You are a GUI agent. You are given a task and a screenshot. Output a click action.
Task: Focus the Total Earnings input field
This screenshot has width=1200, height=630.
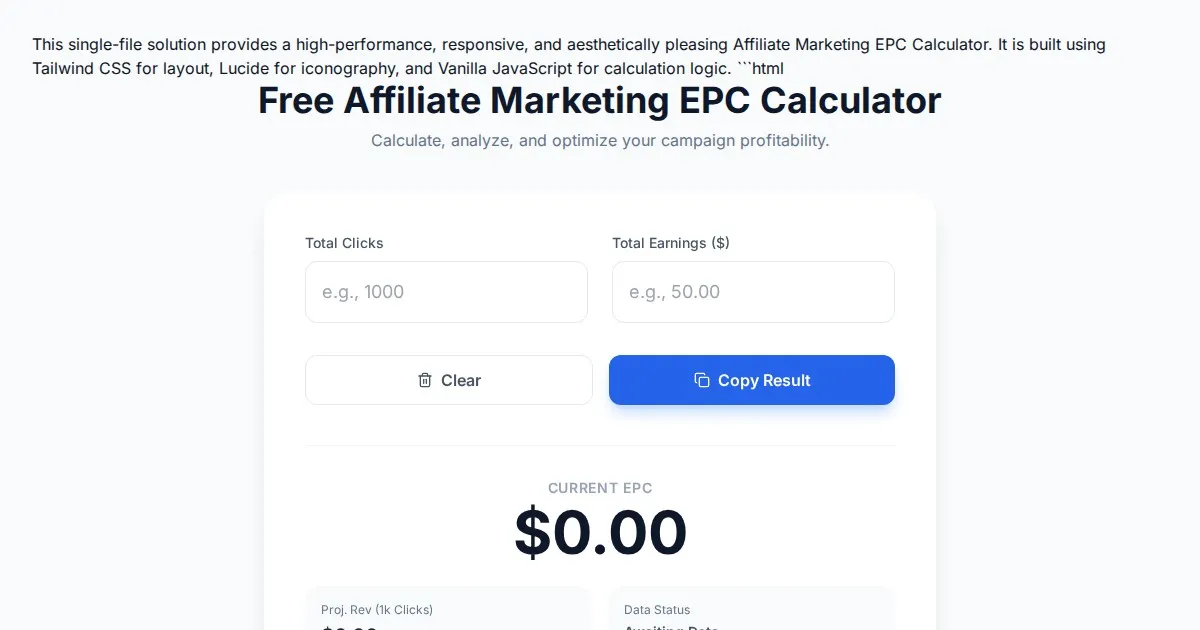[753, 292]
